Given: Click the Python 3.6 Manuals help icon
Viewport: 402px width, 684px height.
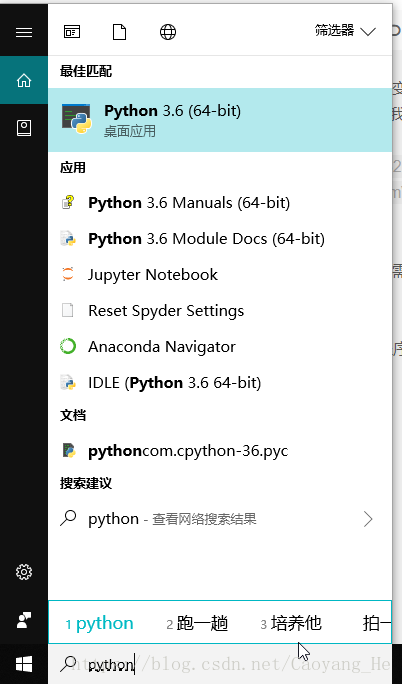Looking at the screenshot, I should [68, 202].
